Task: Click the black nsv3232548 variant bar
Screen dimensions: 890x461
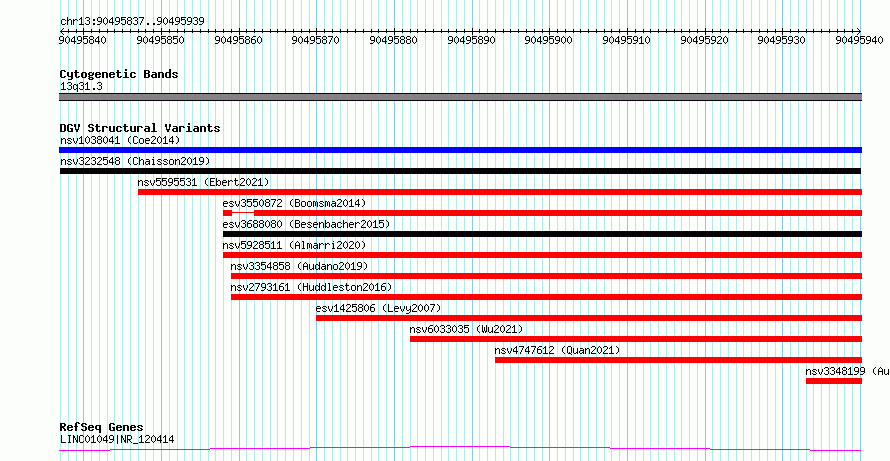Action: pos(460,171)
